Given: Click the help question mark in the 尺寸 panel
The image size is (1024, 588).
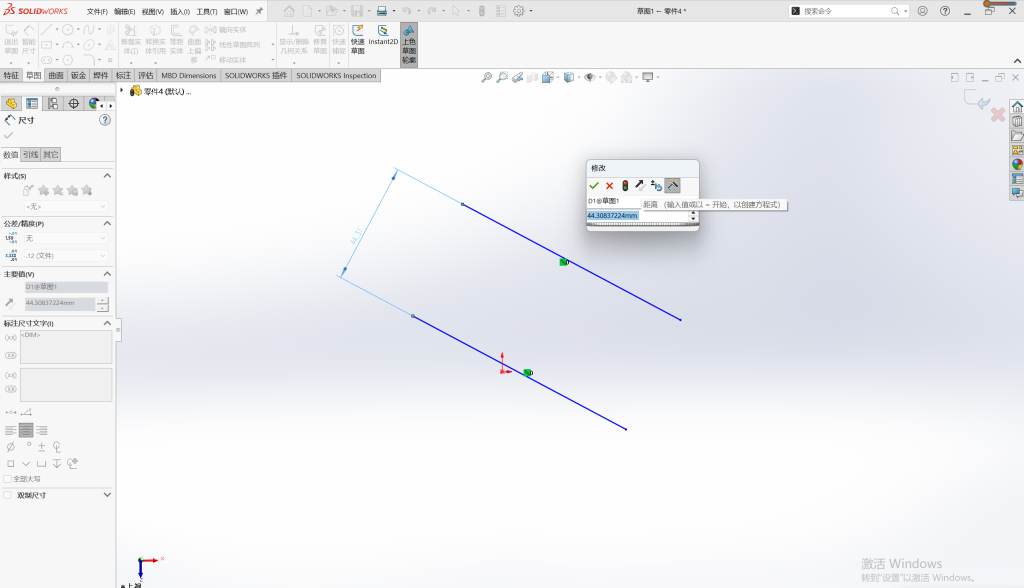Looking at the screenshot, I should pyautogui.click(x=104, y=120).
